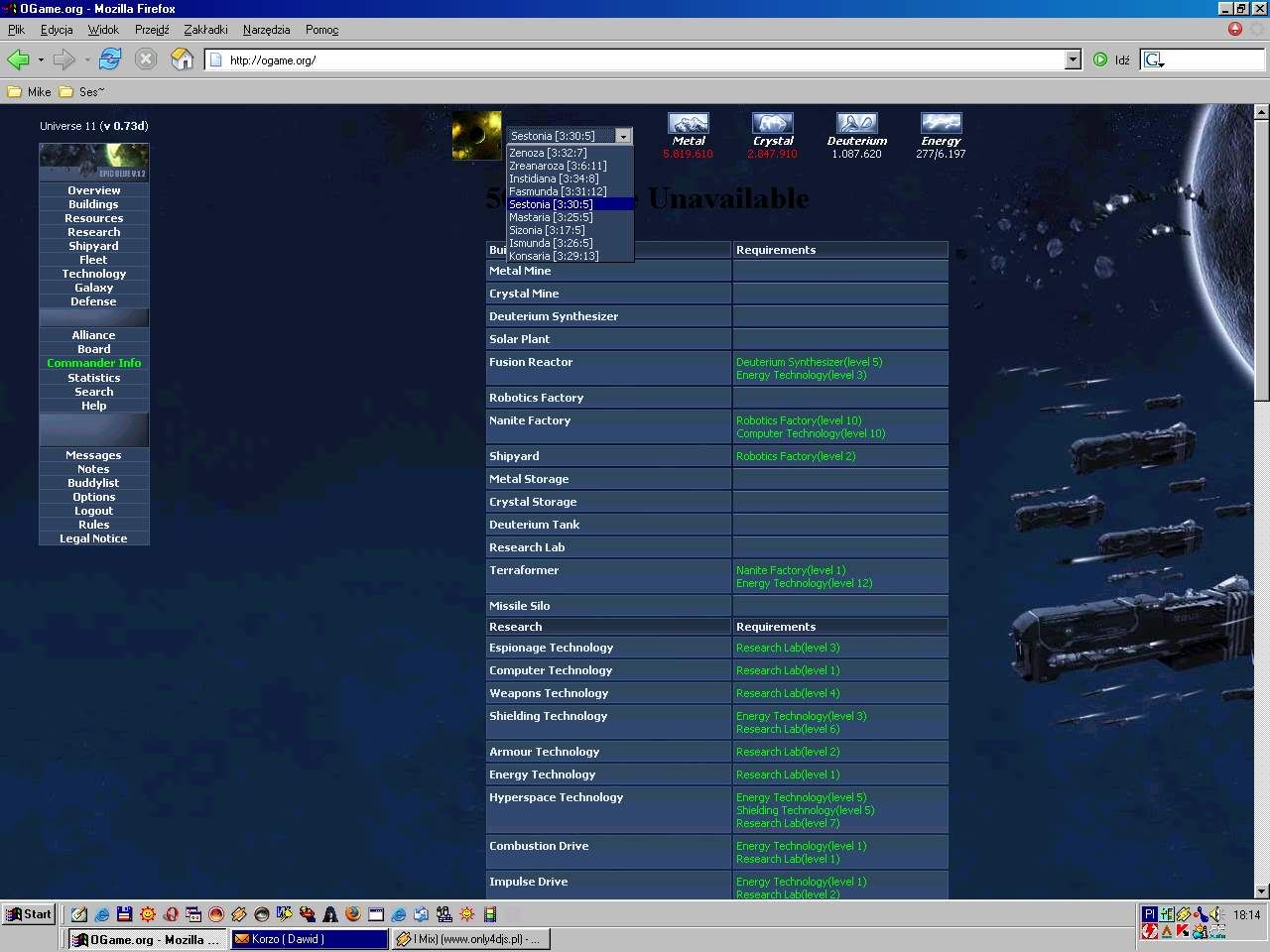Viewport: 1270px width, 952px height.
Task: Select planet Konsaria [3:29:13]
Action: pos(570,256)
